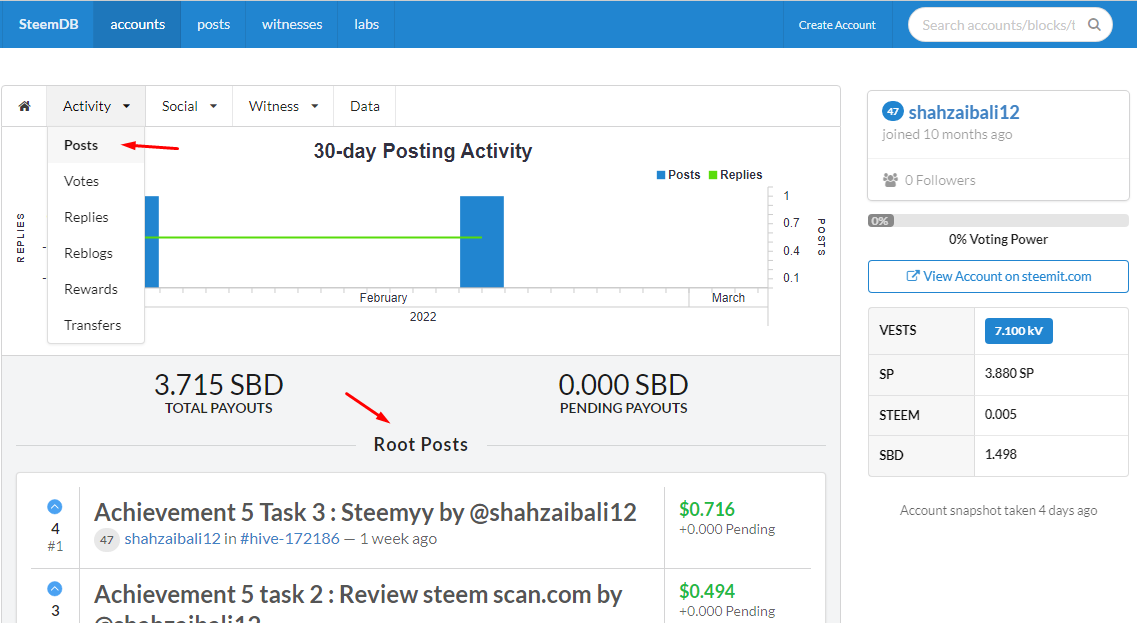The height and width of the screenshot is (623, 1137).
Task: Click the STEEM 0.005 value
Action: point(1001,414)
